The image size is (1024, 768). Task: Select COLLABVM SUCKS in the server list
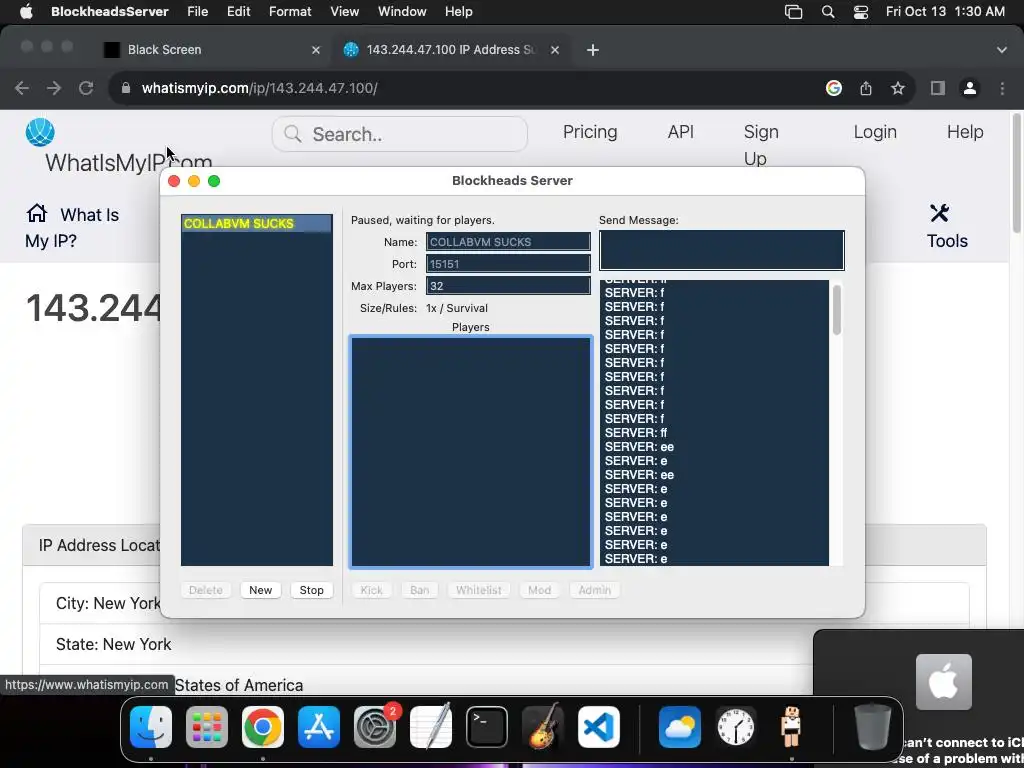click(x=257, y=223)
